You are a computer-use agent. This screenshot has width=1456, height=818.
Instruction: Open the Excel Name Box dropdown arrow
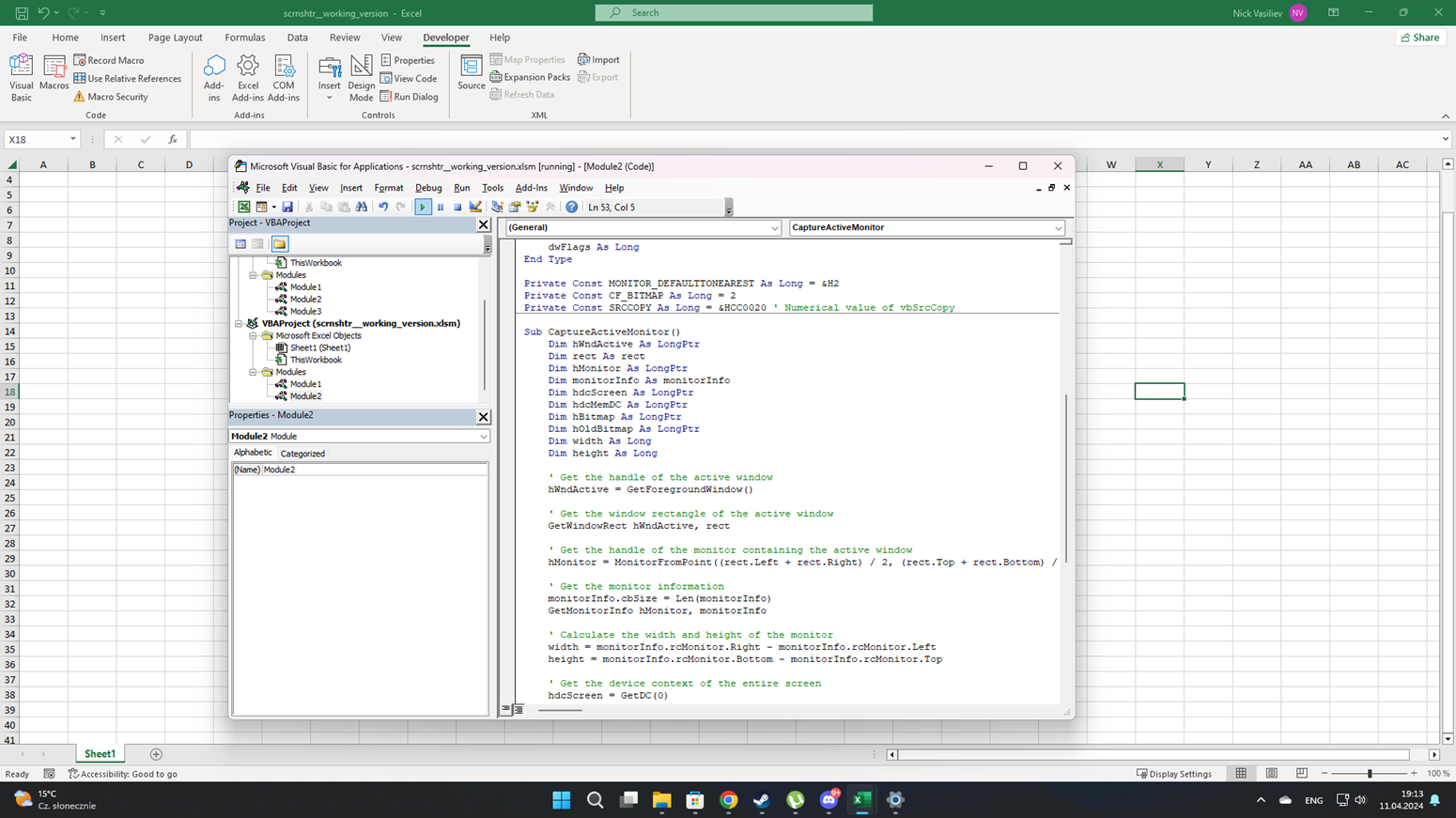72,139
